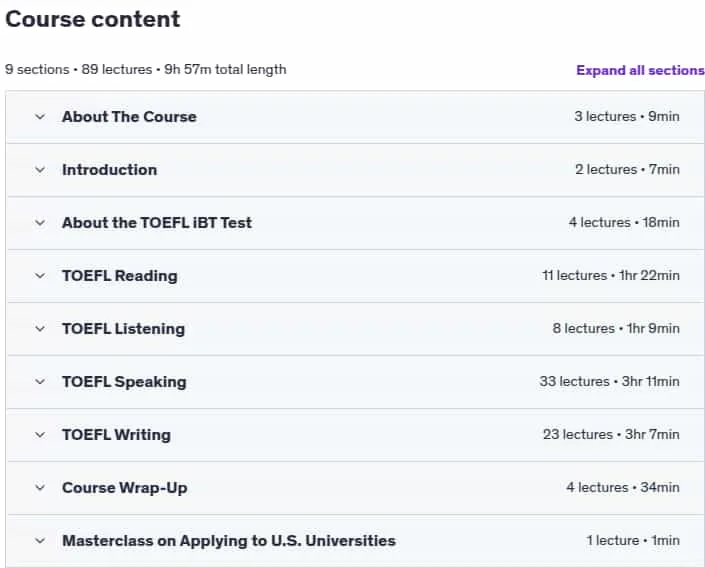Expand the Course Wrap-Up chevron
This screenshot has width=705, height=568.
[40, 487]
